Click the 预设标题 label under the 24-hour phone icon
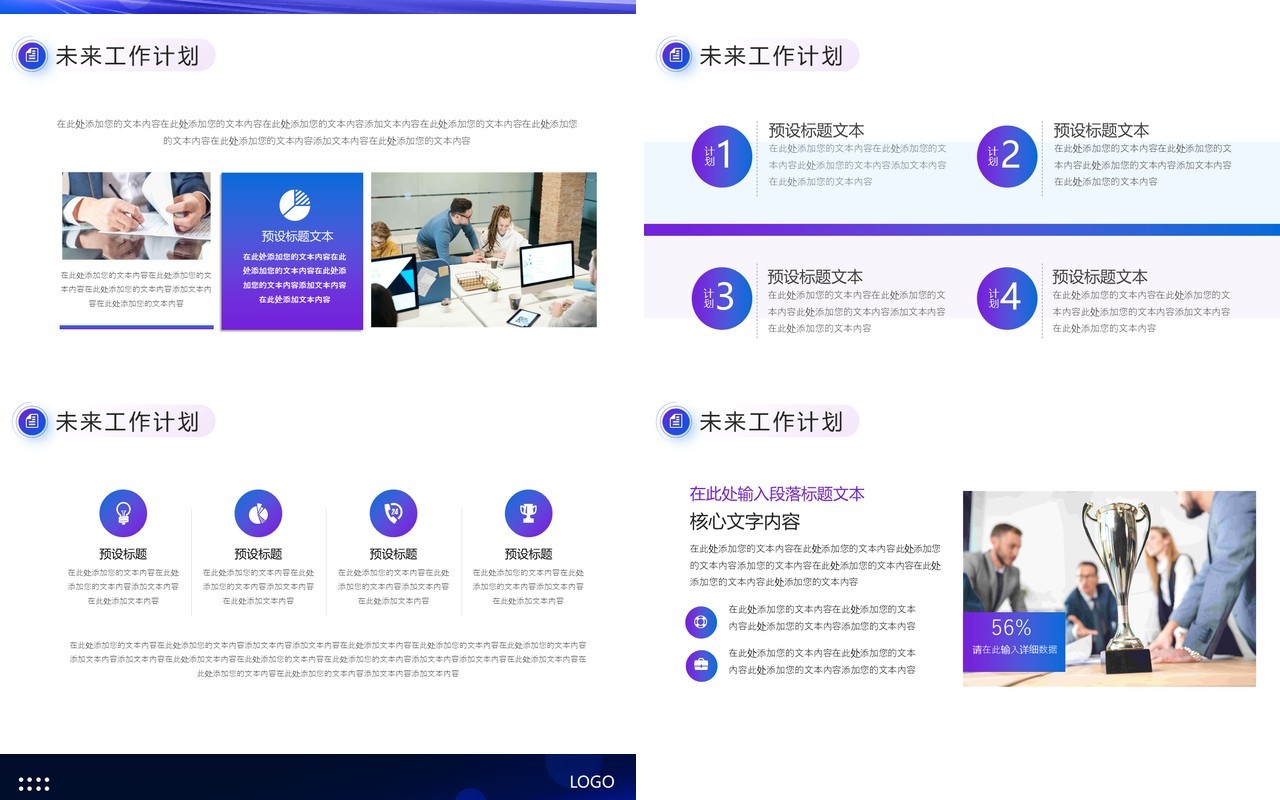The height and width of the screenshot is (800, 1280). coord(393,554)
